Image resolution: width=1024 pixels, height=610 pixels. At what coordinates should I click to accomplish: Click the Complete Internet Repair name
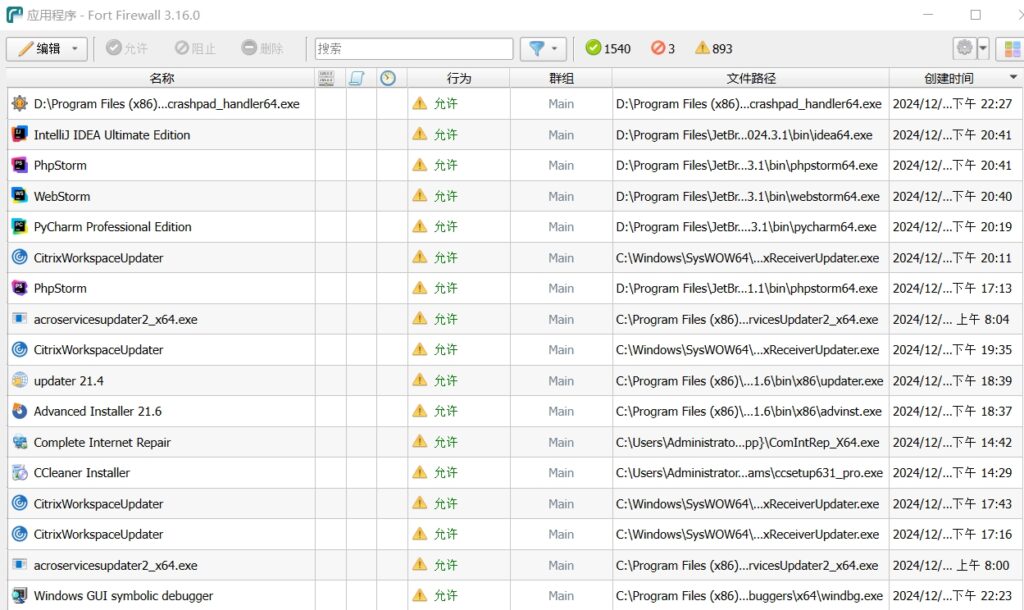pyautogui.click(x=102, y=442)
